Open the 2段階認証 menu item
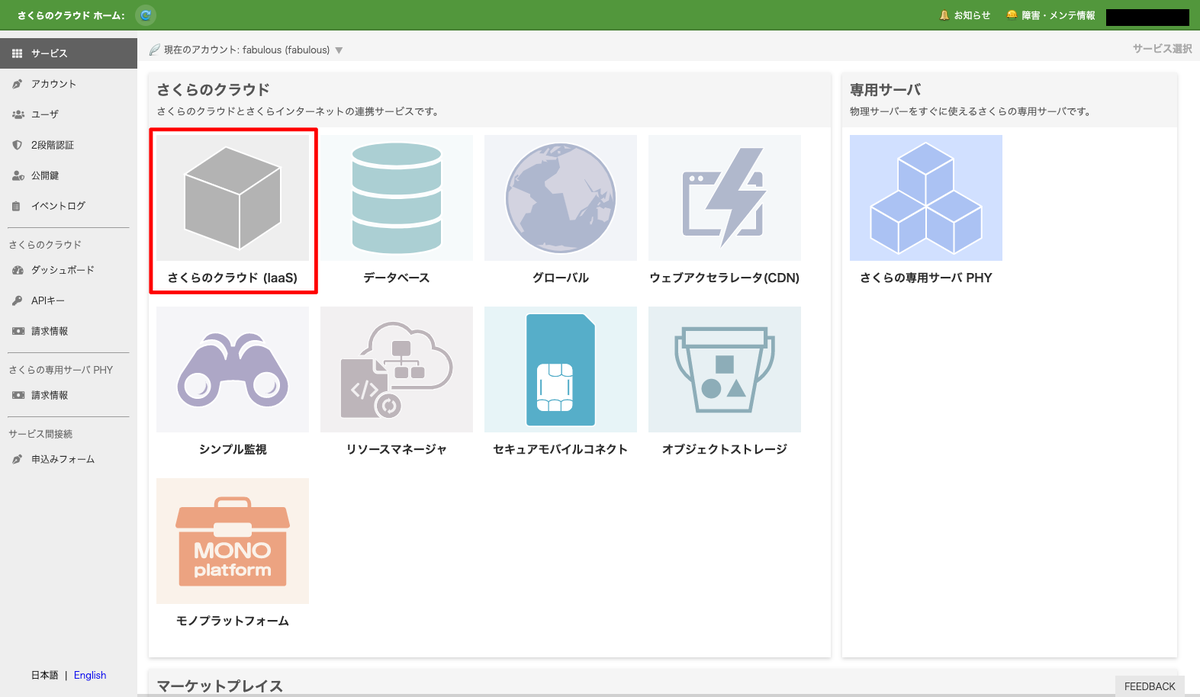 click(68, 145)
